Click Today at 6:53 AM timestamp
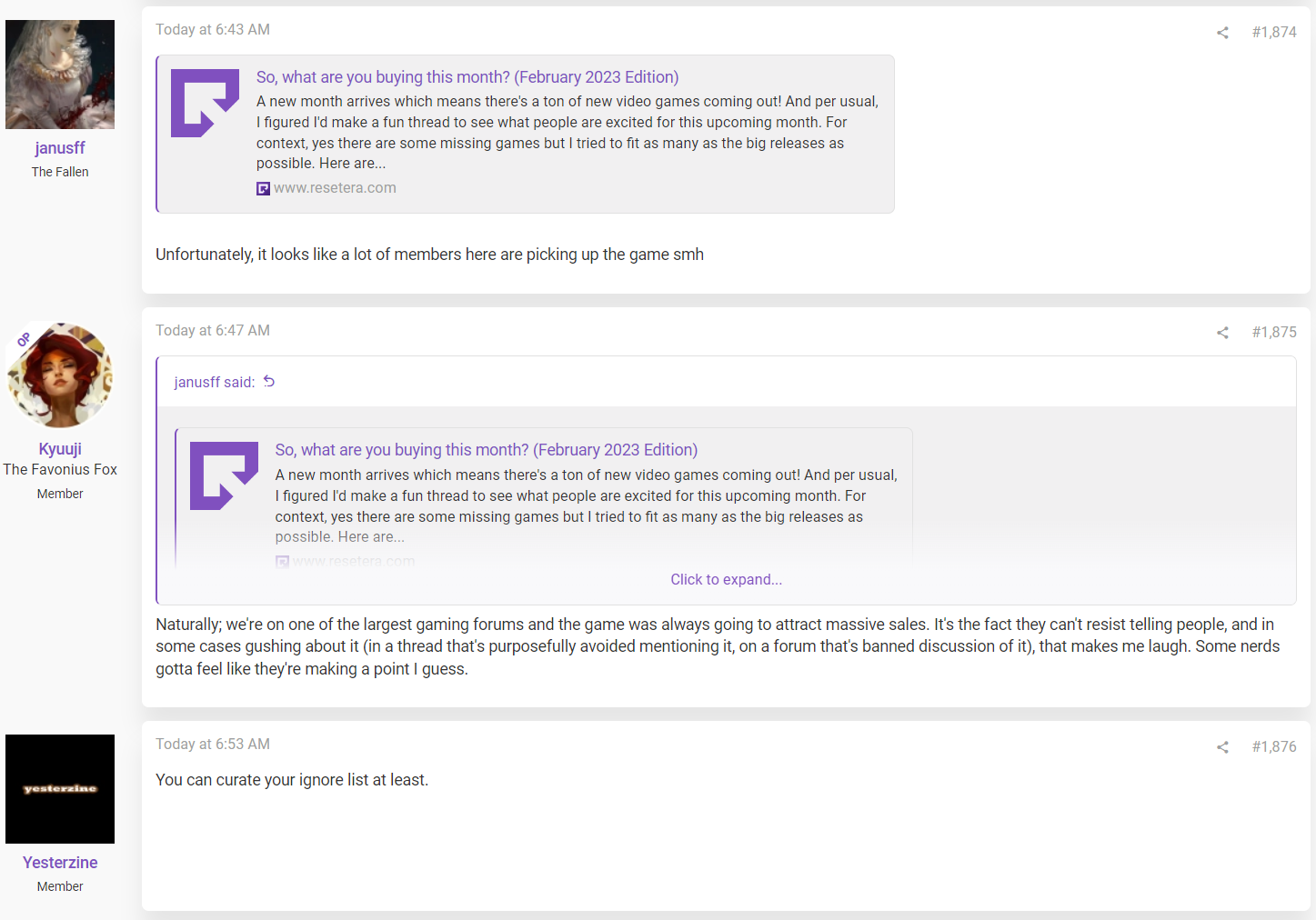This screenshot has height=920, width=1316. pos(213,744)
